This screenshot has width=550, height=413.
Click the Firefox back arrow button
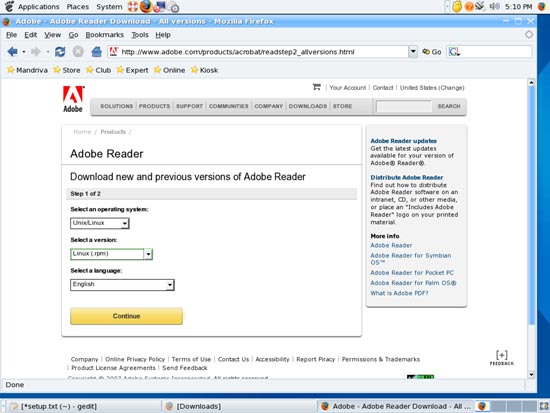[13, 52]
